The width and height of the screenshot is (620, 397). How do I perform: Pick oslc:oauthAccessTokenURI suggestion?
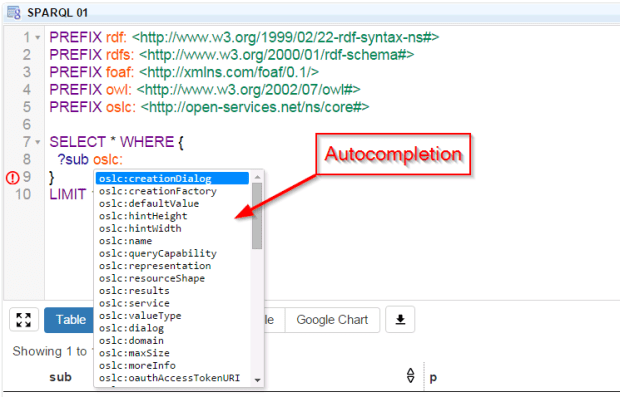172,378
